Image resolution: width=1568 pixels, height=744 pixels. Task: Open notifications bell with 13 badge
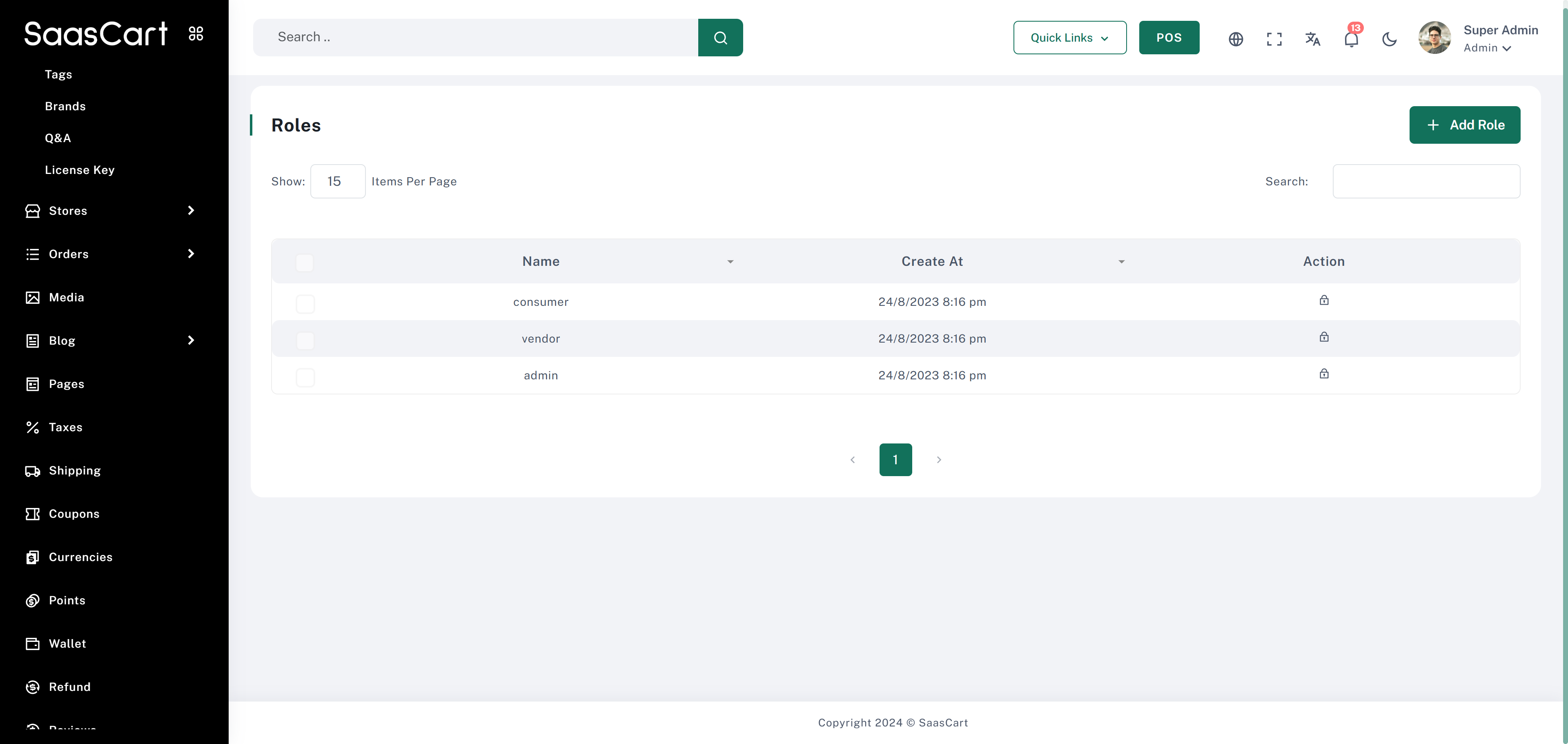point(1351,40)
